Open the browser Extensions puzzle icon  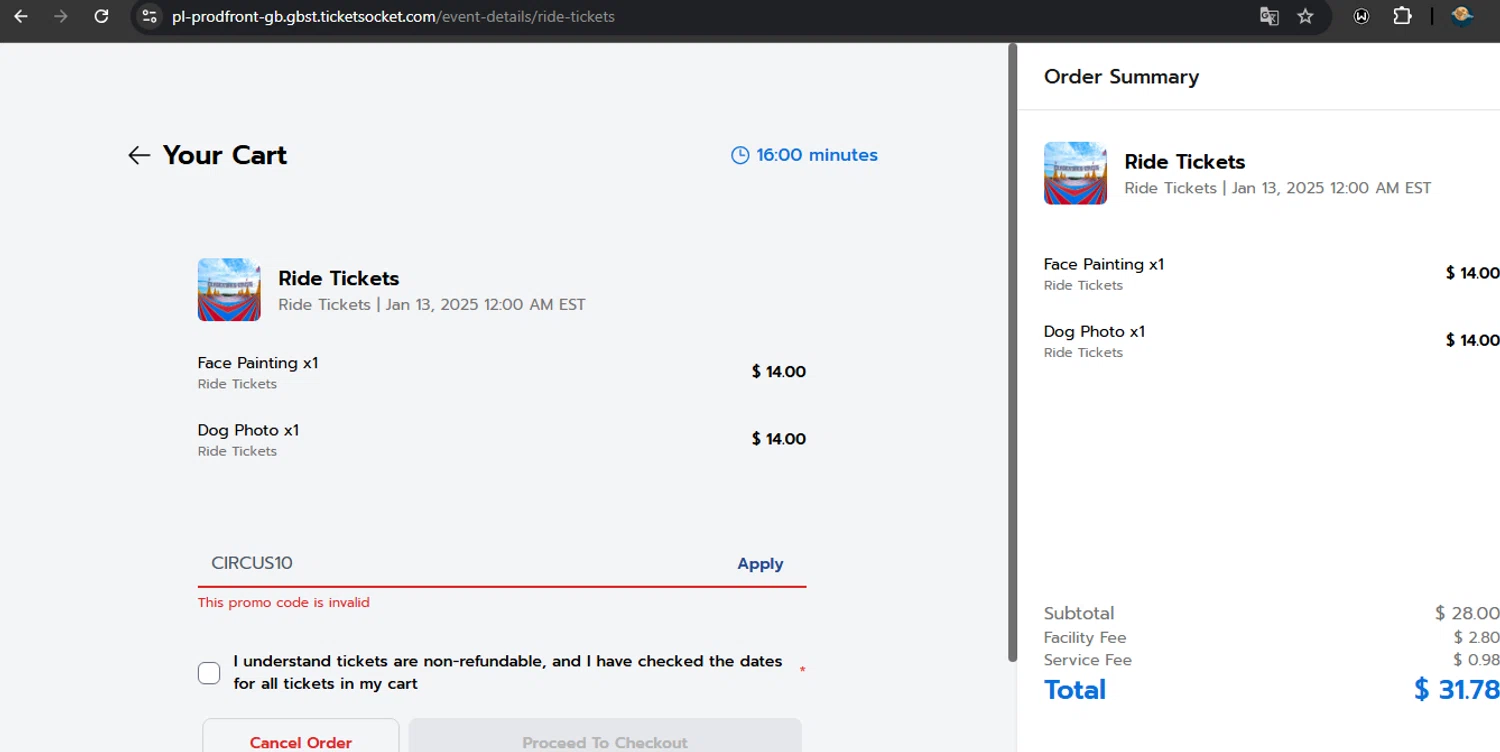[x=1402, y=17]
